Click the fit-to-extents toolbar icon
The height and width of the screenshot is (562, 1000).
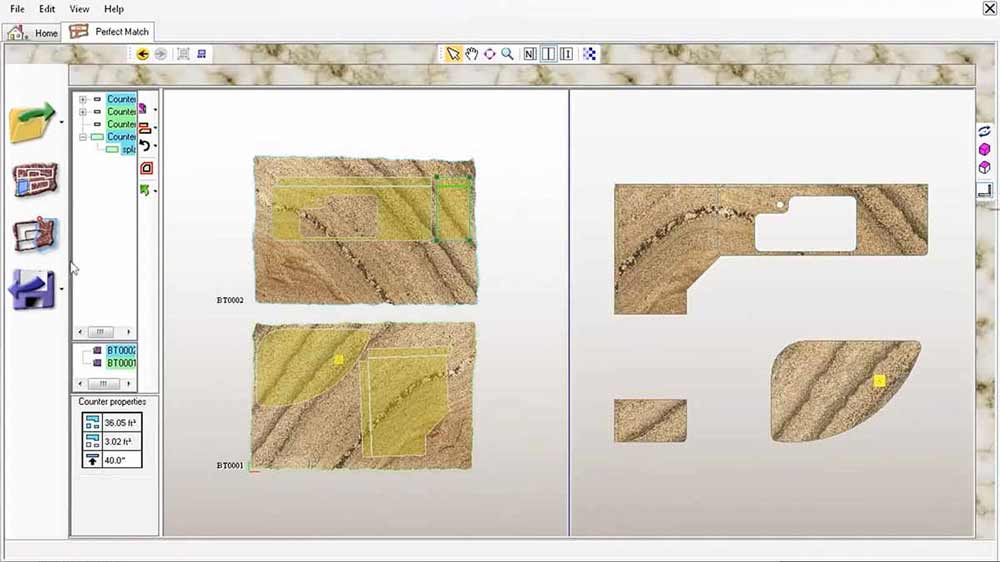pos(183,54)
